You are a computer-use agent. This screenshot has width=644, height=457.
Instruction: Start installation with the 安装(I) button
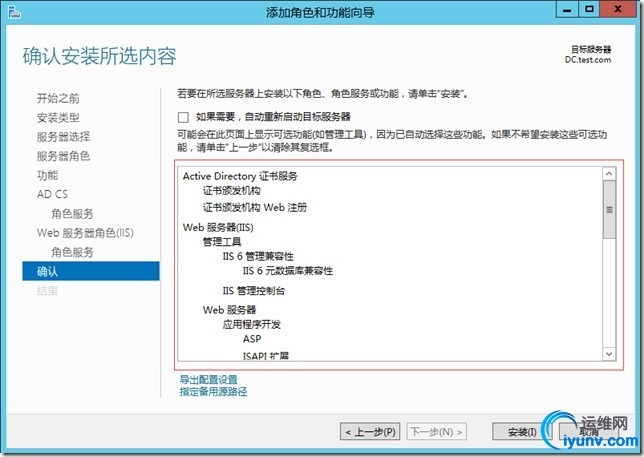[x=522, y=432]
